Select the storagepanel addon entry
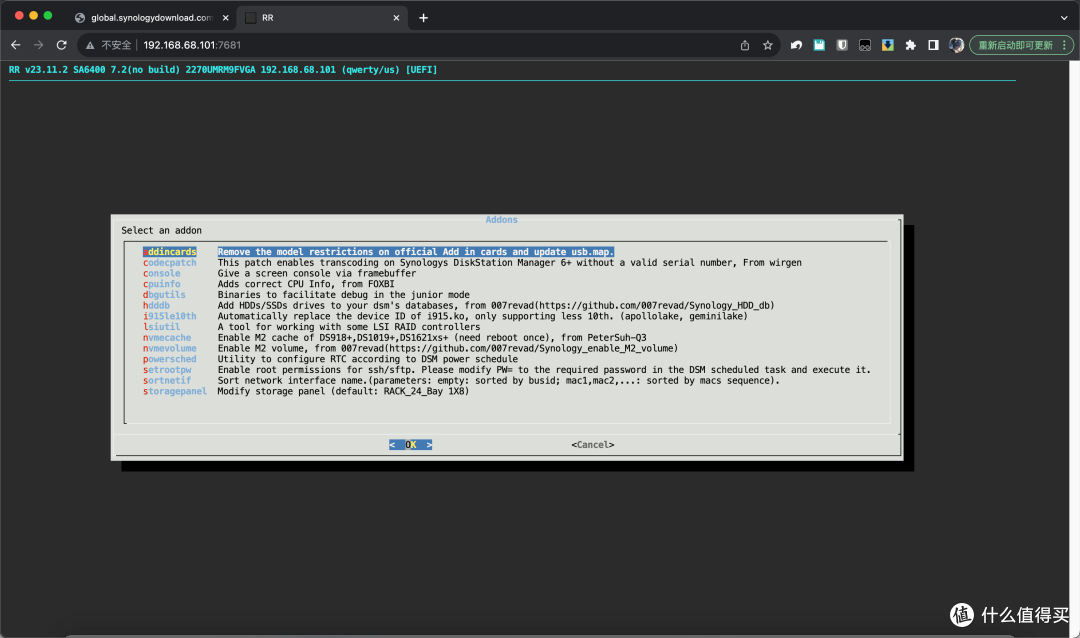The height and width of the screenshot is (638, 1080). click(174, 391)
